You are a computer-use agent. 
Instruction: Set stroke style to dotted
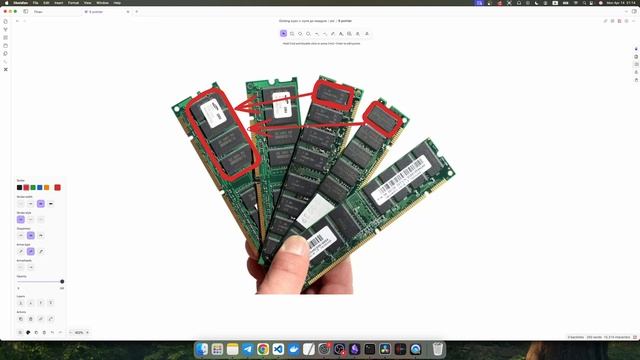(41, 220)
